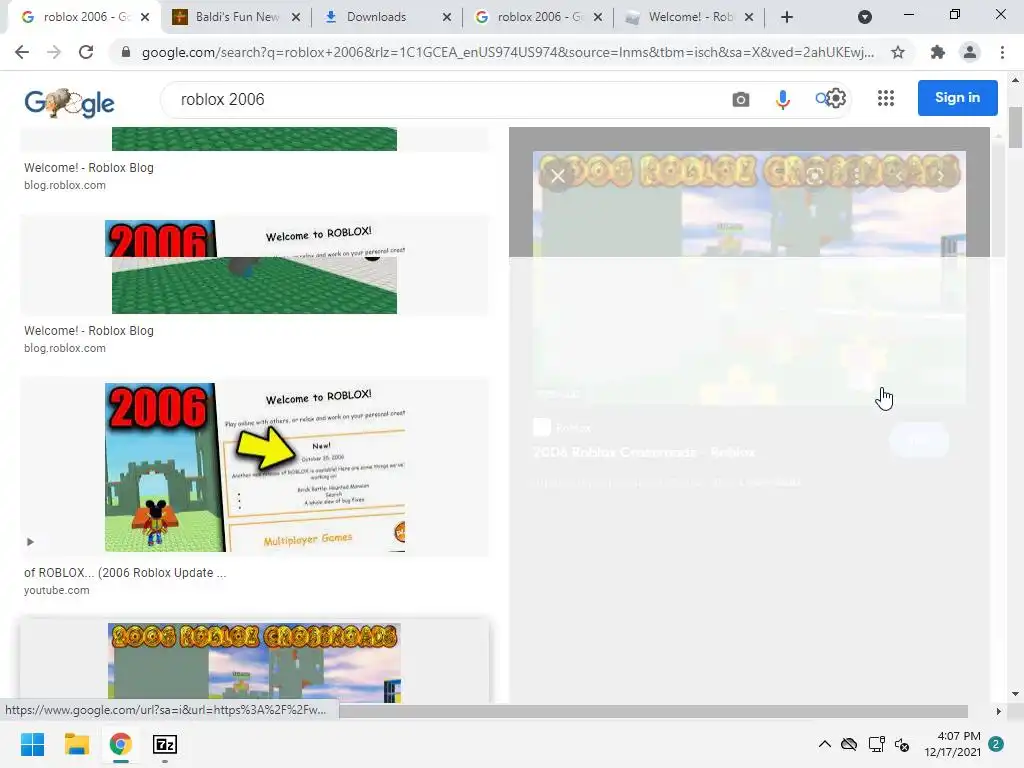Start voice search with the microphone
Screen dimensions: 1024x768
click(782, 99)
